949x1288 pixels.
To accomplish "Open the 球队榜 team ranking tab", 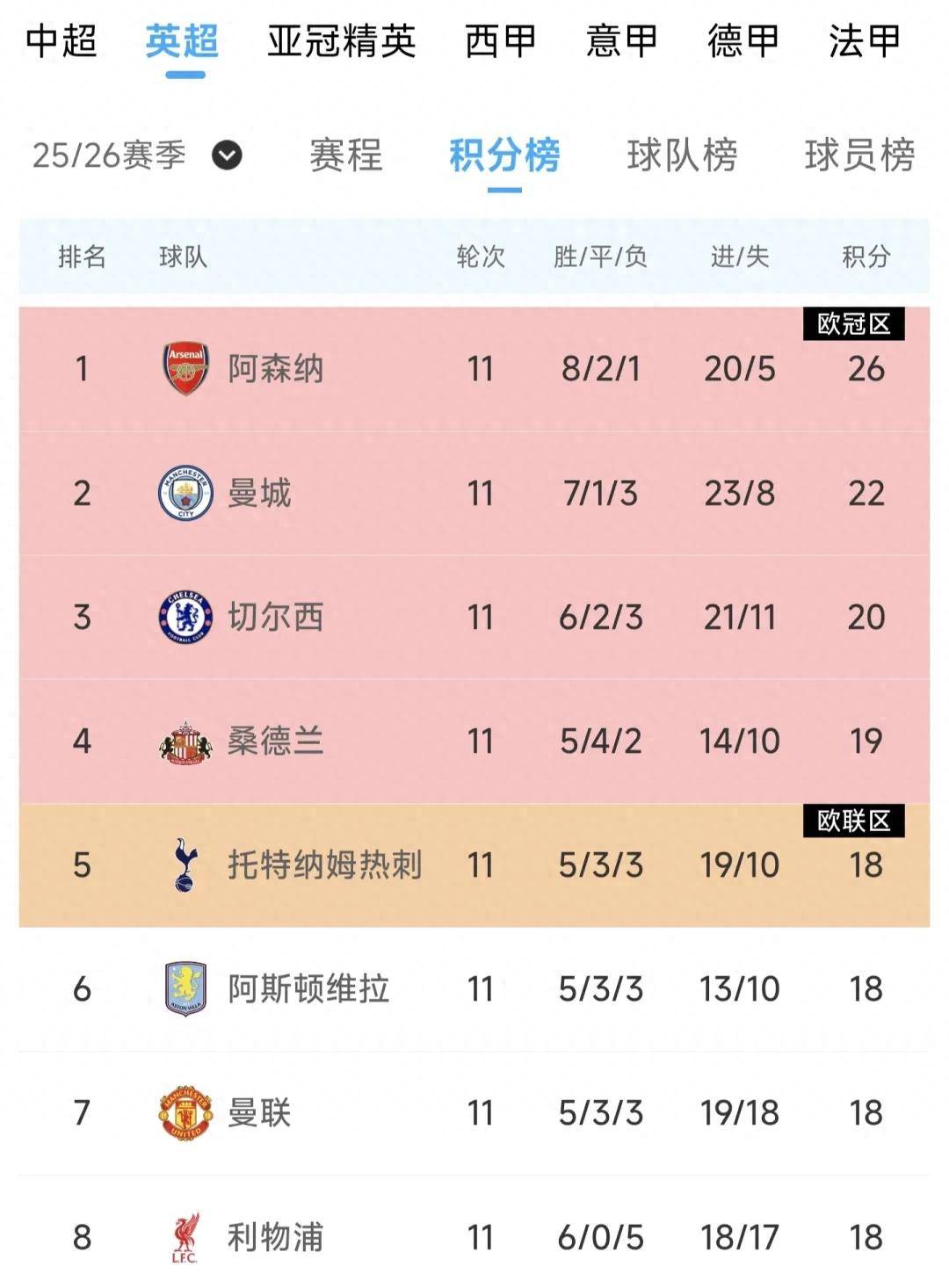I will (682, 156).
